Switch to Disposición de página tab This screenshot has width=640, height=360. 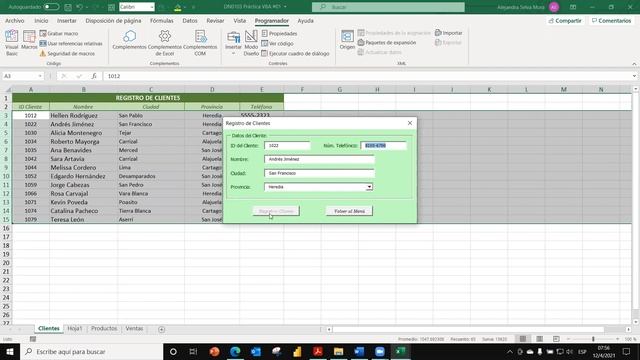pos(113,20)
